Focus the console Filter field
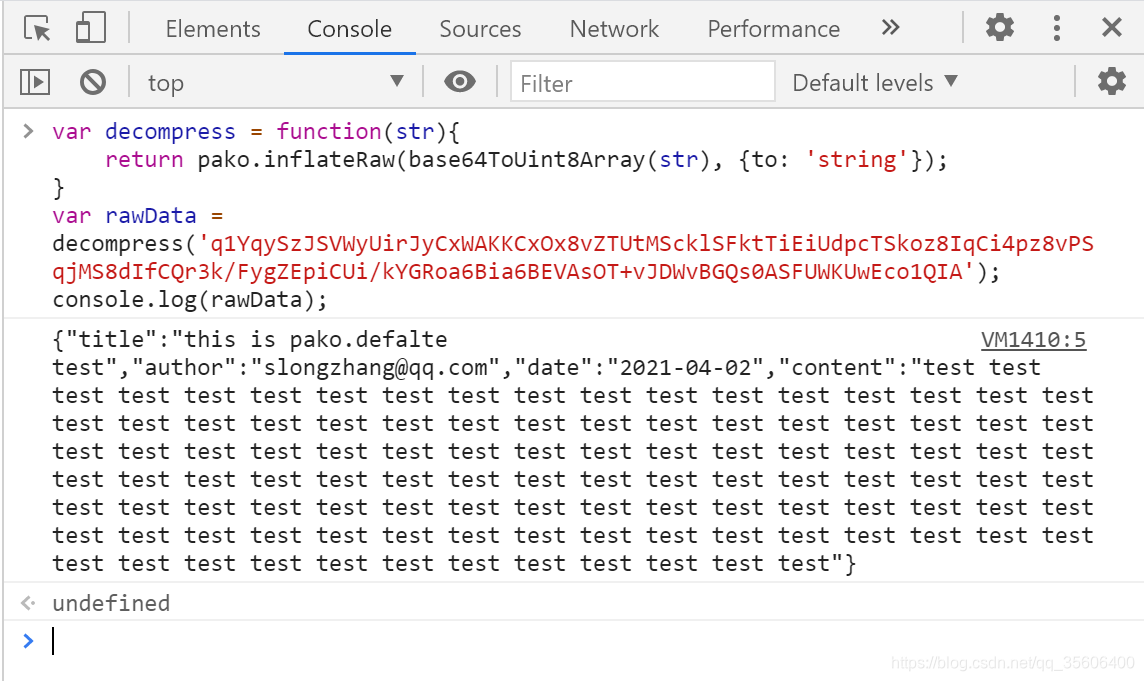 tap(642, 82)
